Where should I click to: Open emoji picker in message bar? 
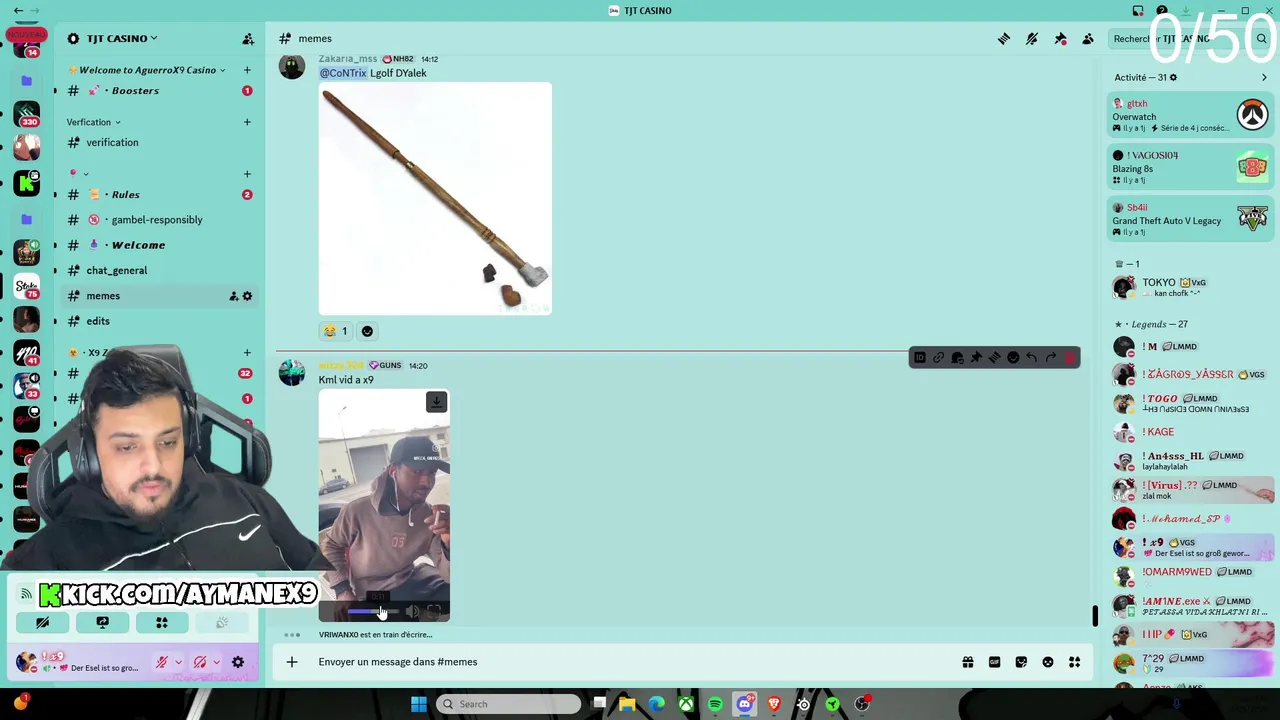pos(1048,662)
